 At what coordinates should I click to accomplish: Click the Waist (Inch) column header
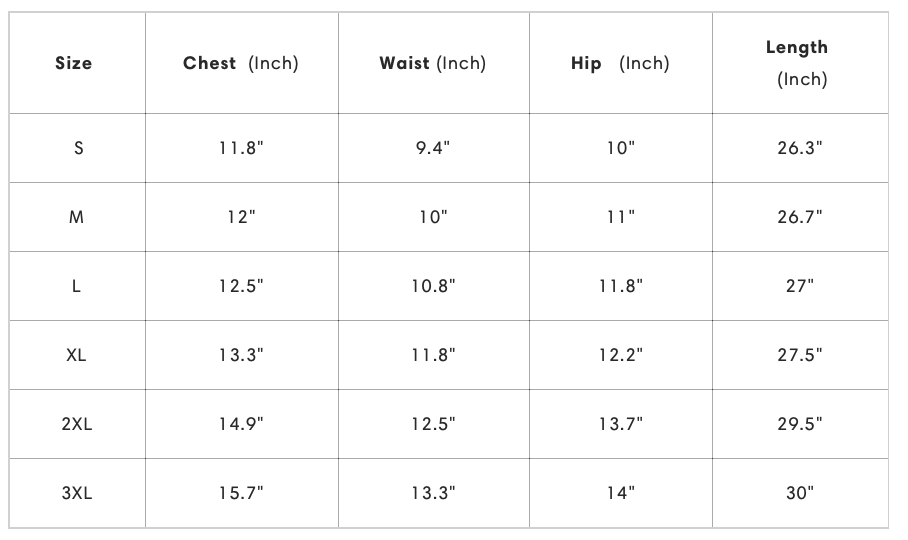(433, 63)
